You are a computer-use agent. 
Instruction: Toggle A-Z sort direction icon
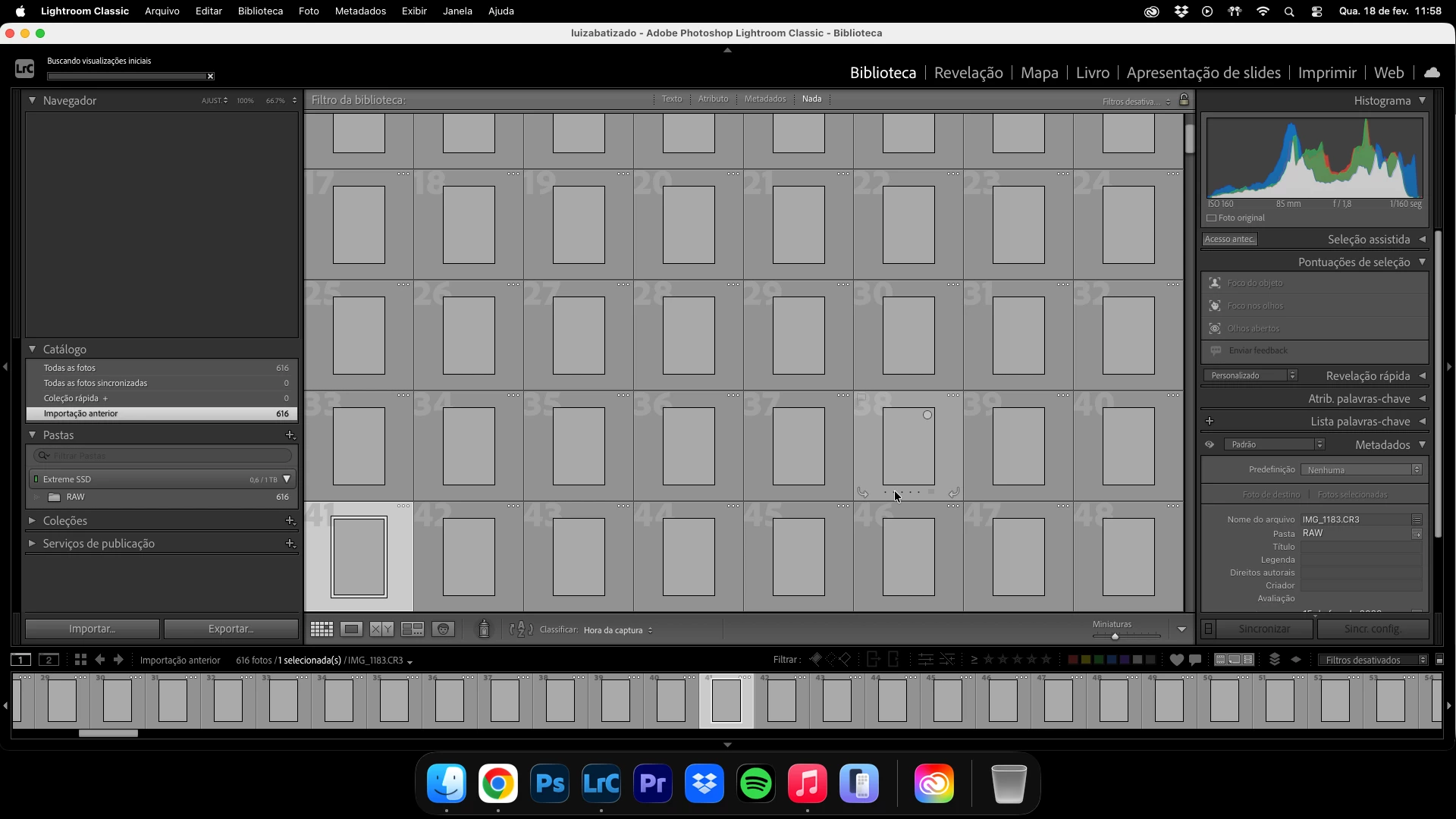click(521, 629)
